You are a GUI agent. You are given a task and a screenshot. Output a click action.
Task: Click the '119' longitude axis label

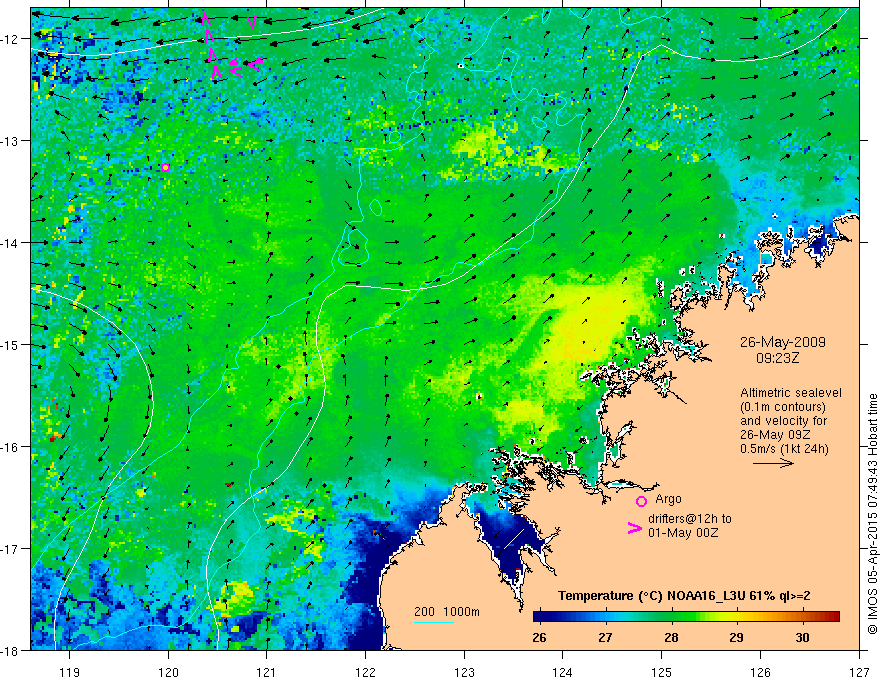coord(70,672)
